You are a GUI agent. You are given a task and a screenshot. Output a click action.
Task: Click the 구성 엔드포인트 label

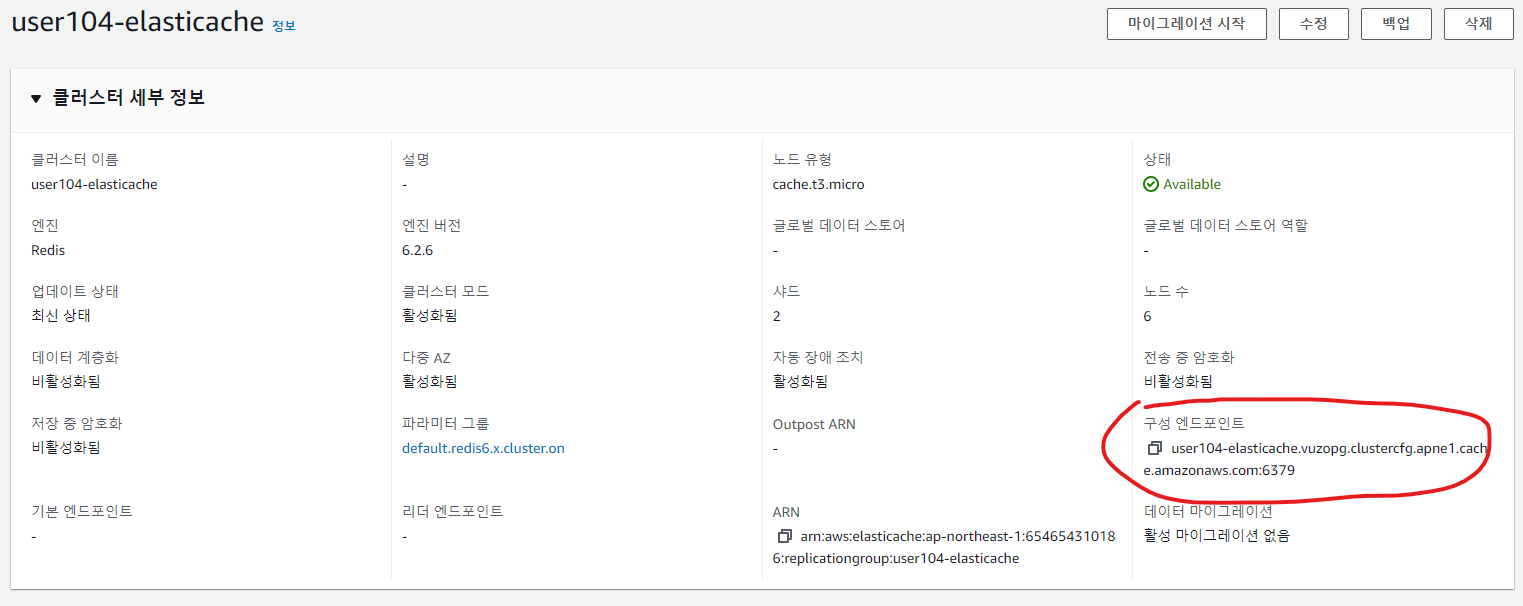pyautogui.click(x=1194, y=424)
